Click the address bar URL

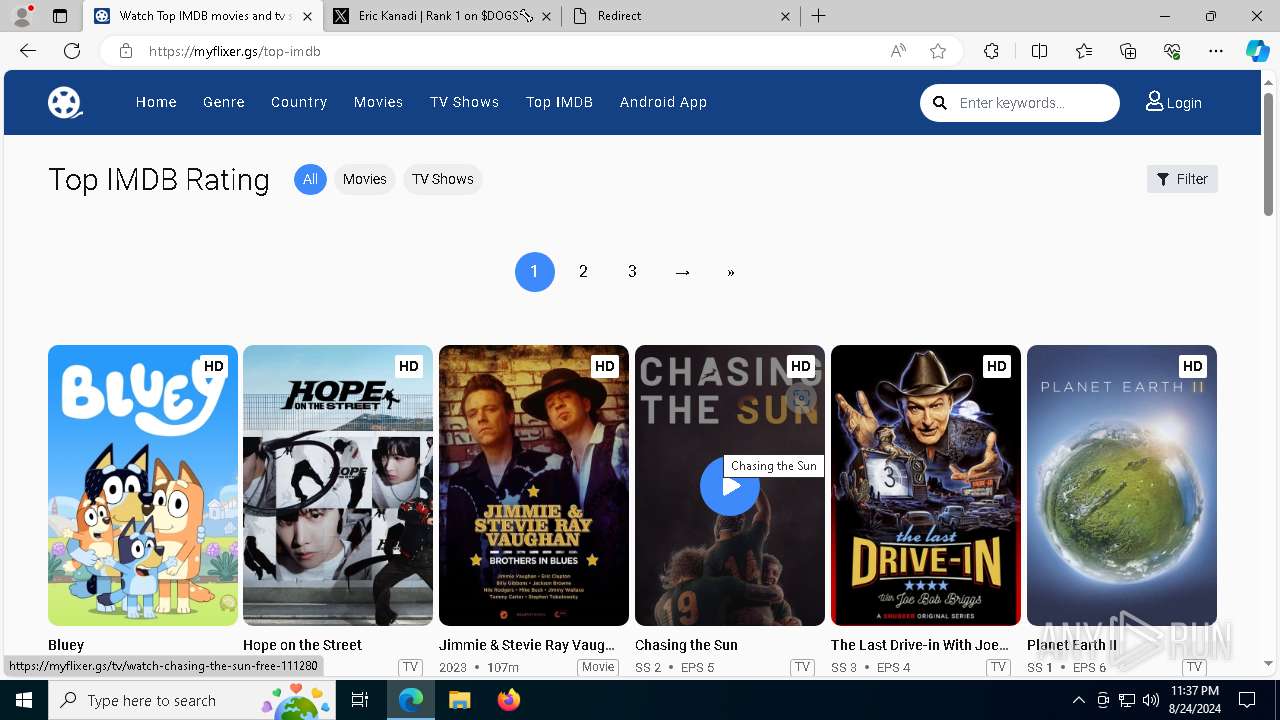click(234, 51)
